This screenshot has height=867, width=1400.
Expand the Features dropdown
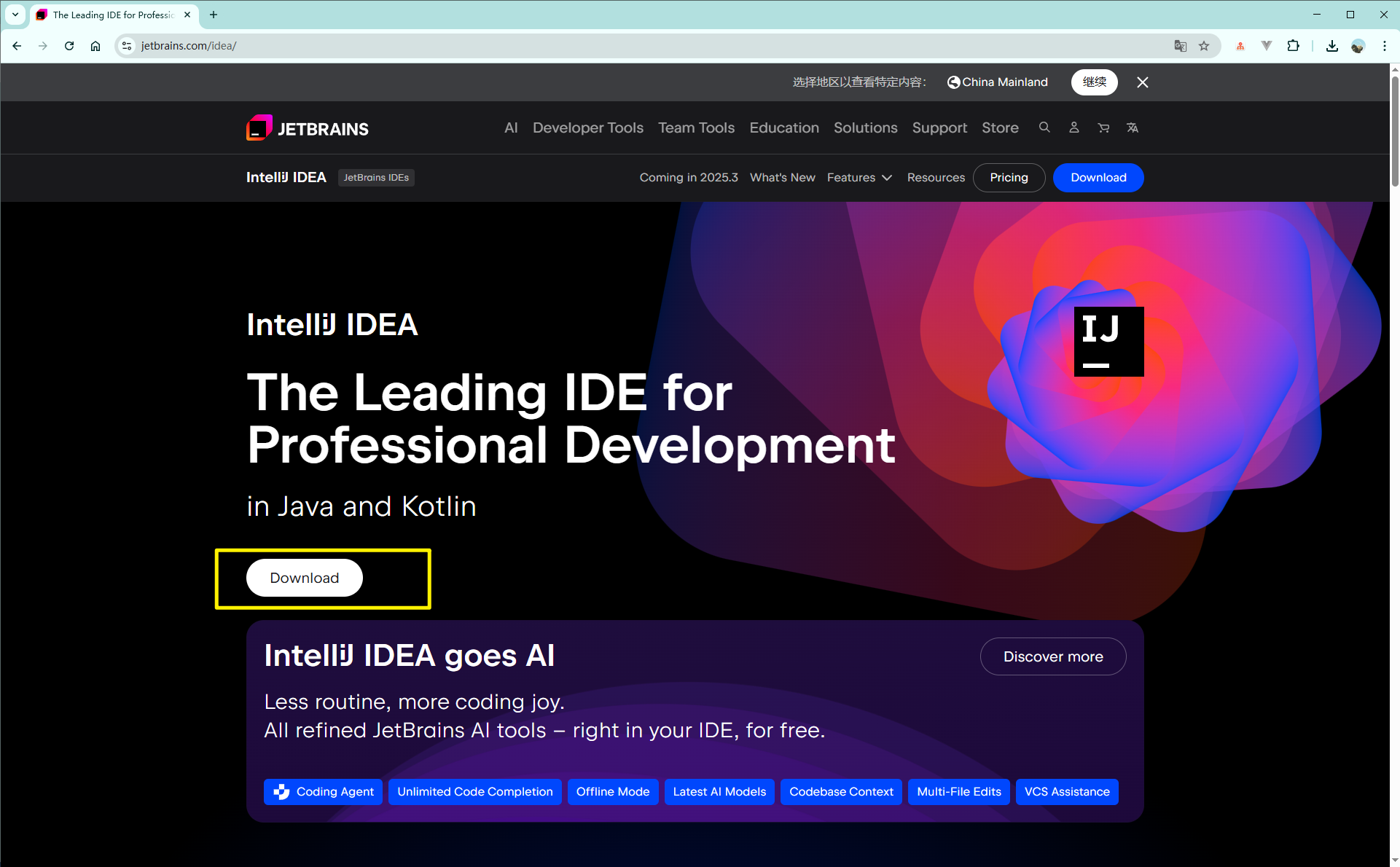[860, 177]
